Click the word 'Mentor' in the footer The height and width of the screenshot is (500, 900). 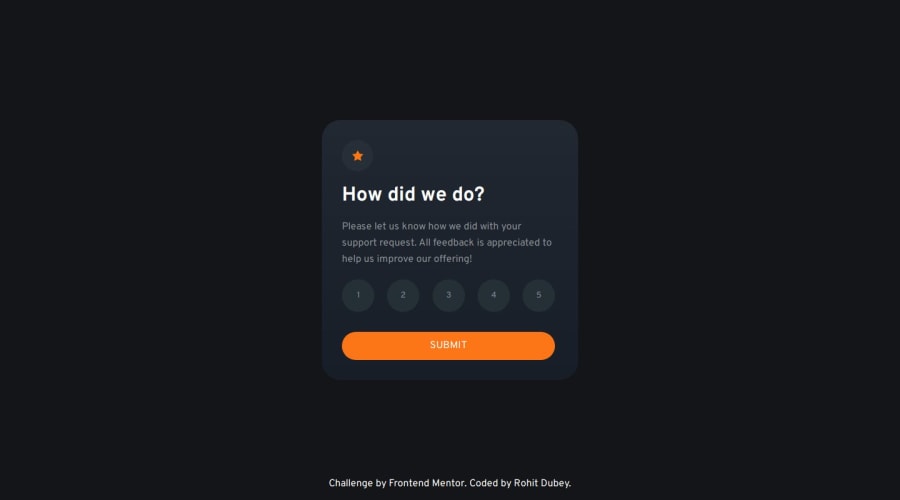[x=448, y=483]
